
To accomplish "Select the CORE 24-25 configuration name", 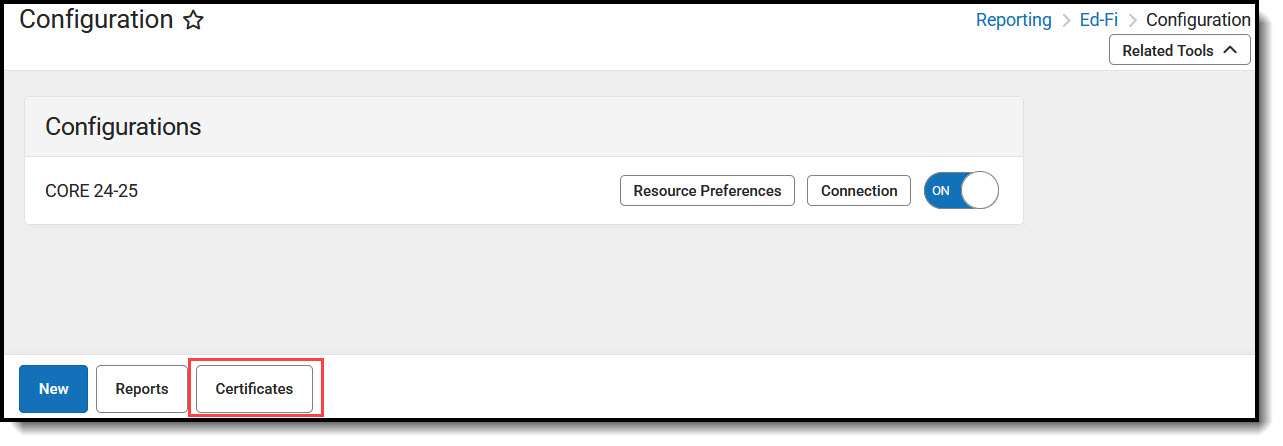I will [92, 190].
